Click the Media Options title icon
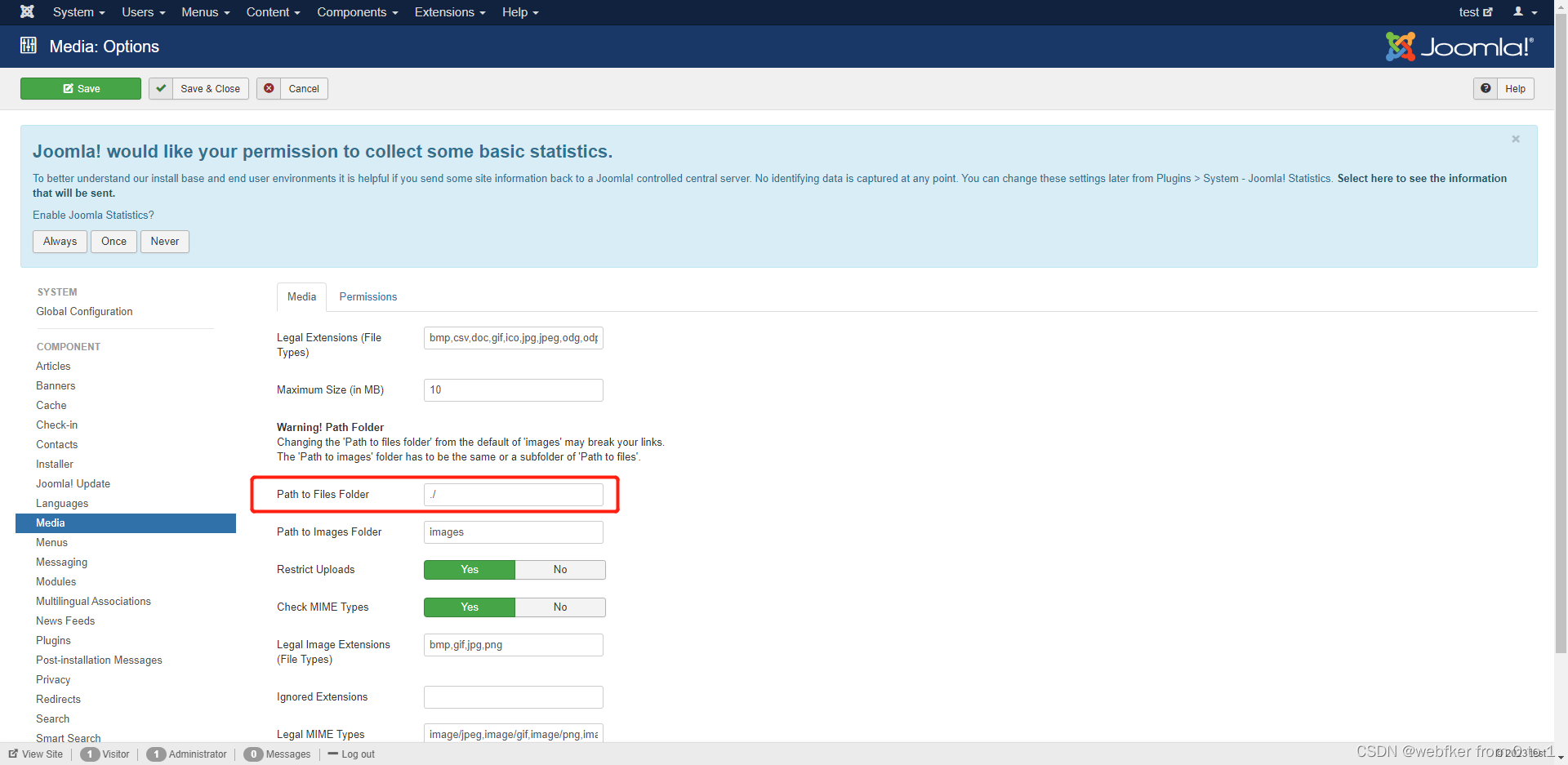This screenshot has width=1568, height=765. 29,46
